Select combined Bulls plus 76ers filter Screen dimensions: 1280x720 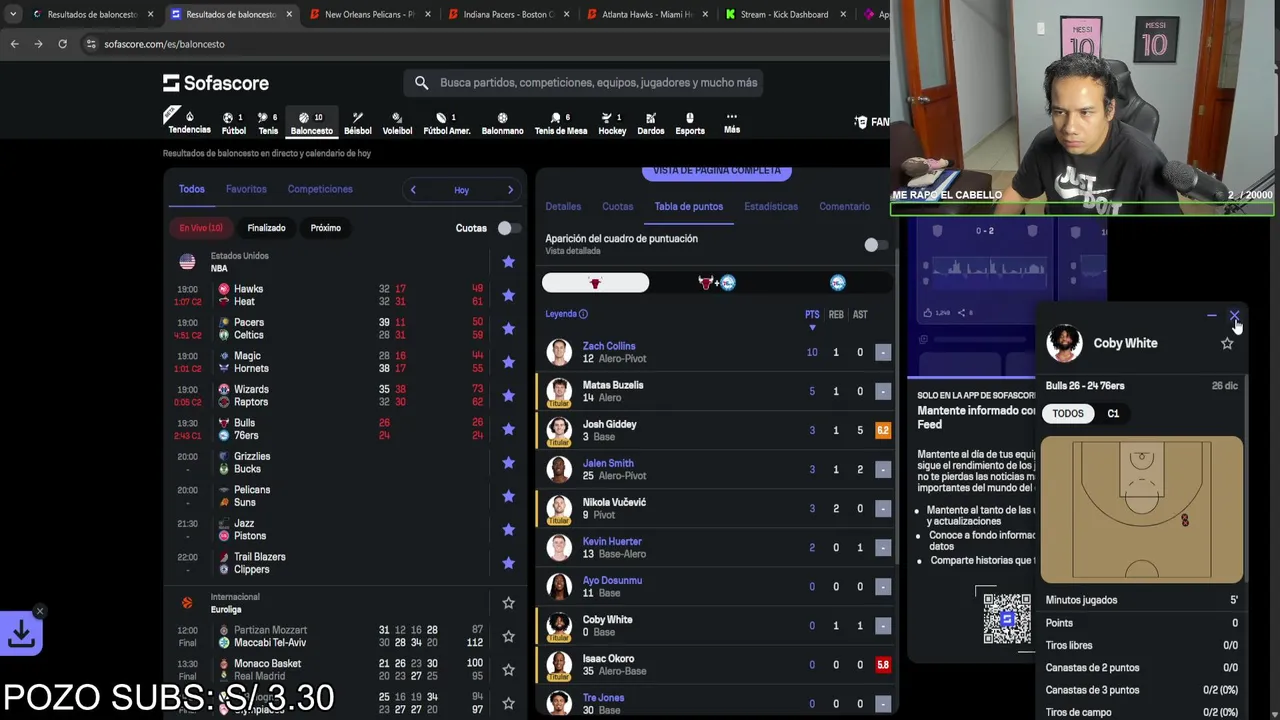pyautogui.click(x=717, y=283)
